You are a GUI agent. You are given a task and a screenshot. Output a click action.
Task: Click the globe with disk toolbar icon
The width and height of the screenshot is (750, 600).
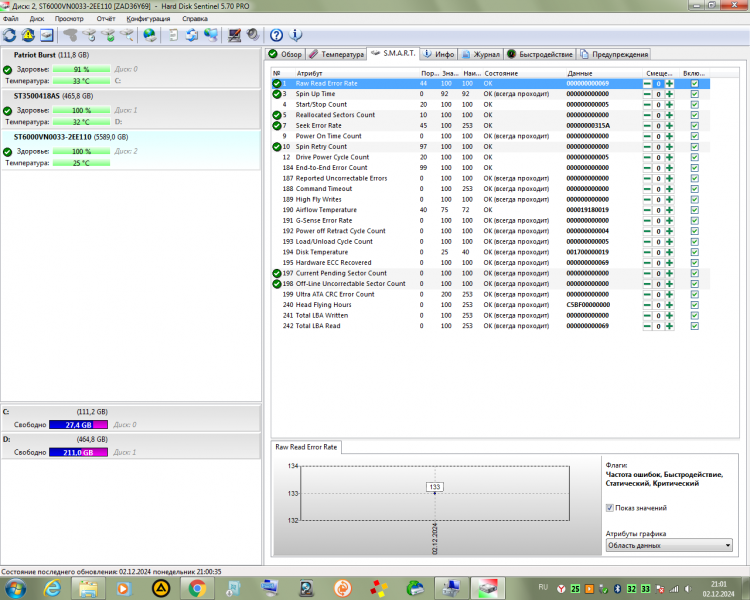pyautogui.click(x=150, y=35)
